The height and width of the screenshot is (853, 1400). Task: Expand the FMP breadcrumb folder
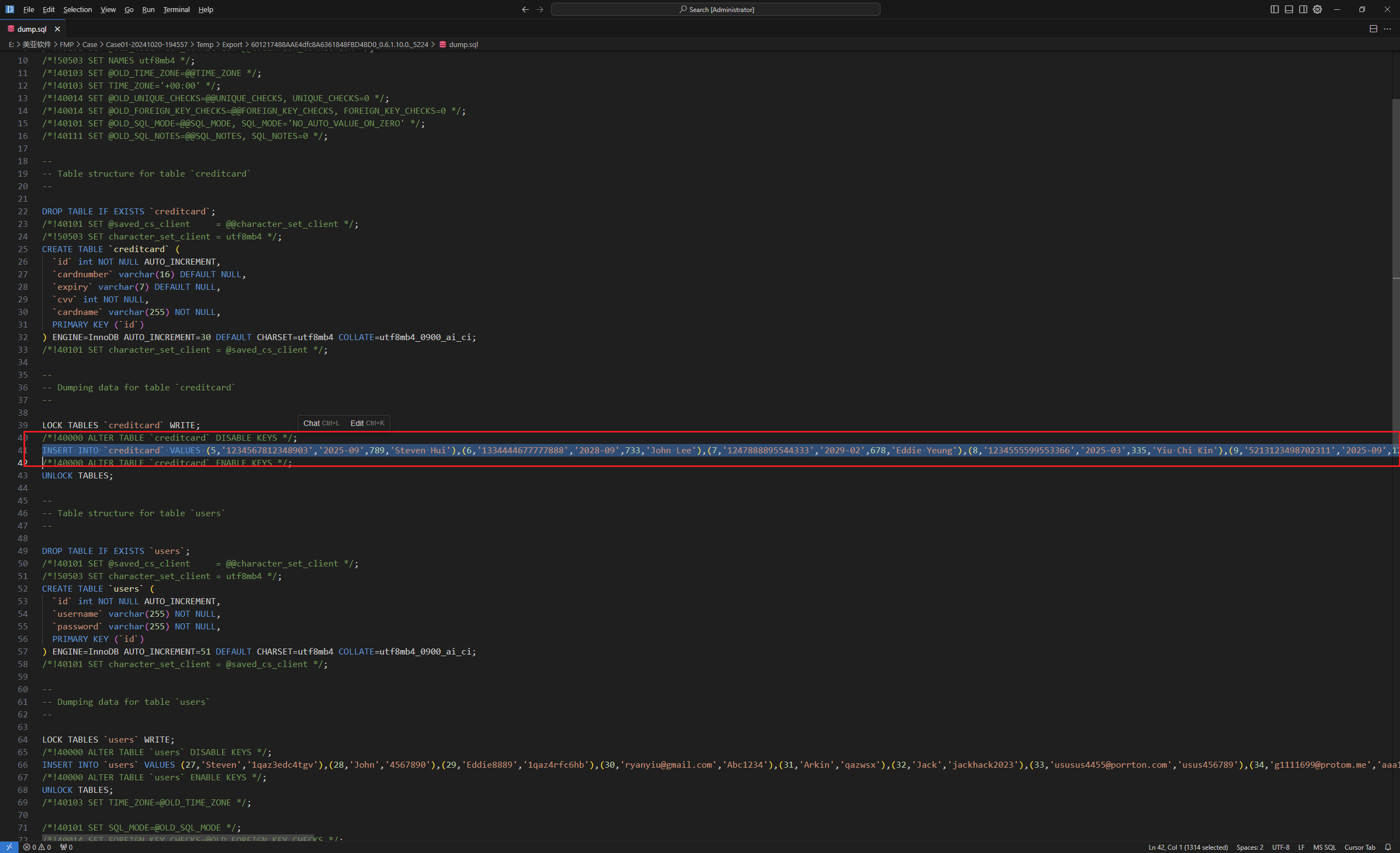(x=67, y=44)
